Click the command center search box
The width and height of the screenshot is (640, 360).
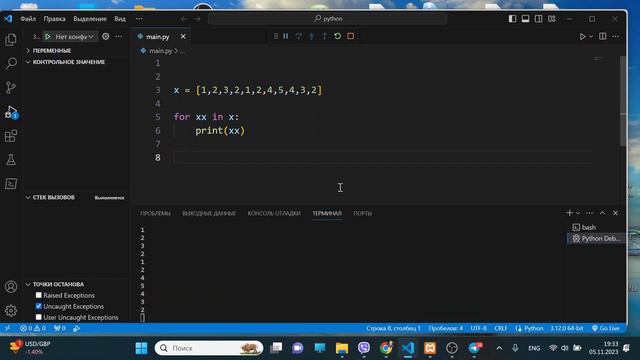click(x=327, y=19)
